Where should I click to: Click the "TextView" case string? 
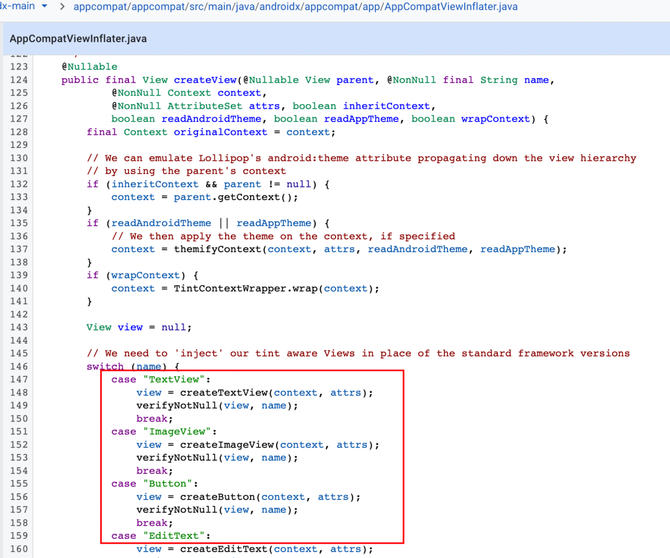coord(174,379)
